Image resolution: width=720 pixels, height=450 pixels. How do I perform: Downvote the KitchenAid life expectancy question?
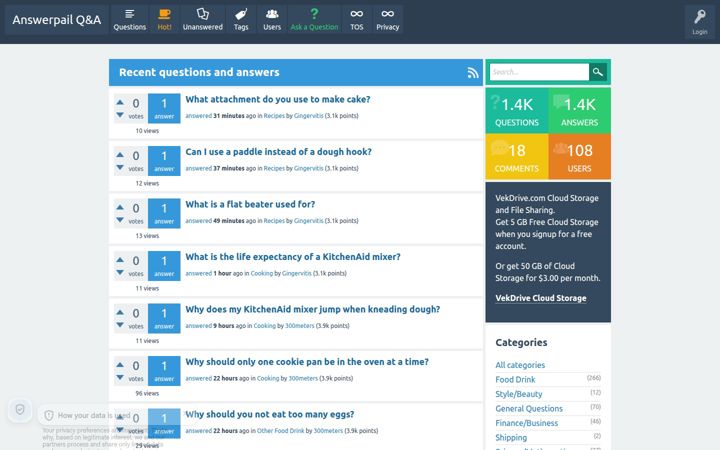pos(120,272)
